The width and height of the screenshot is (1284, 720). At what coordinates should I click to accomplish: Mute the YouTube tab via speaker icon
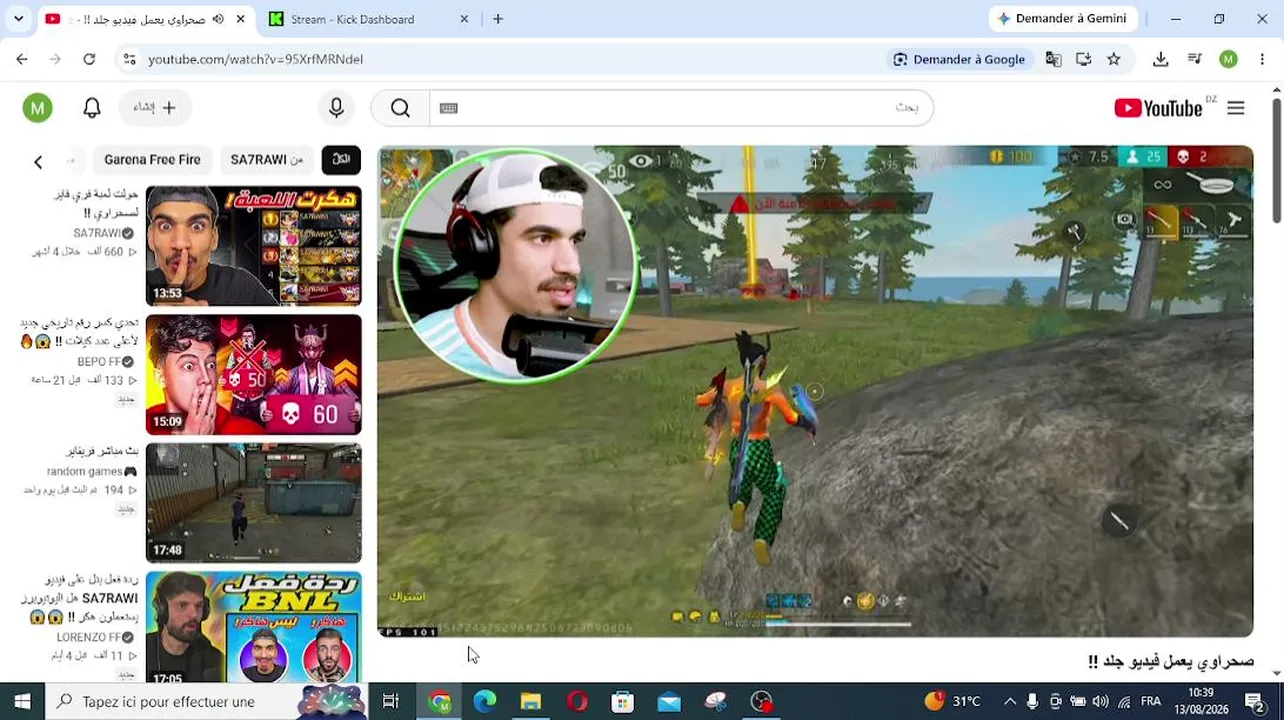218,19
